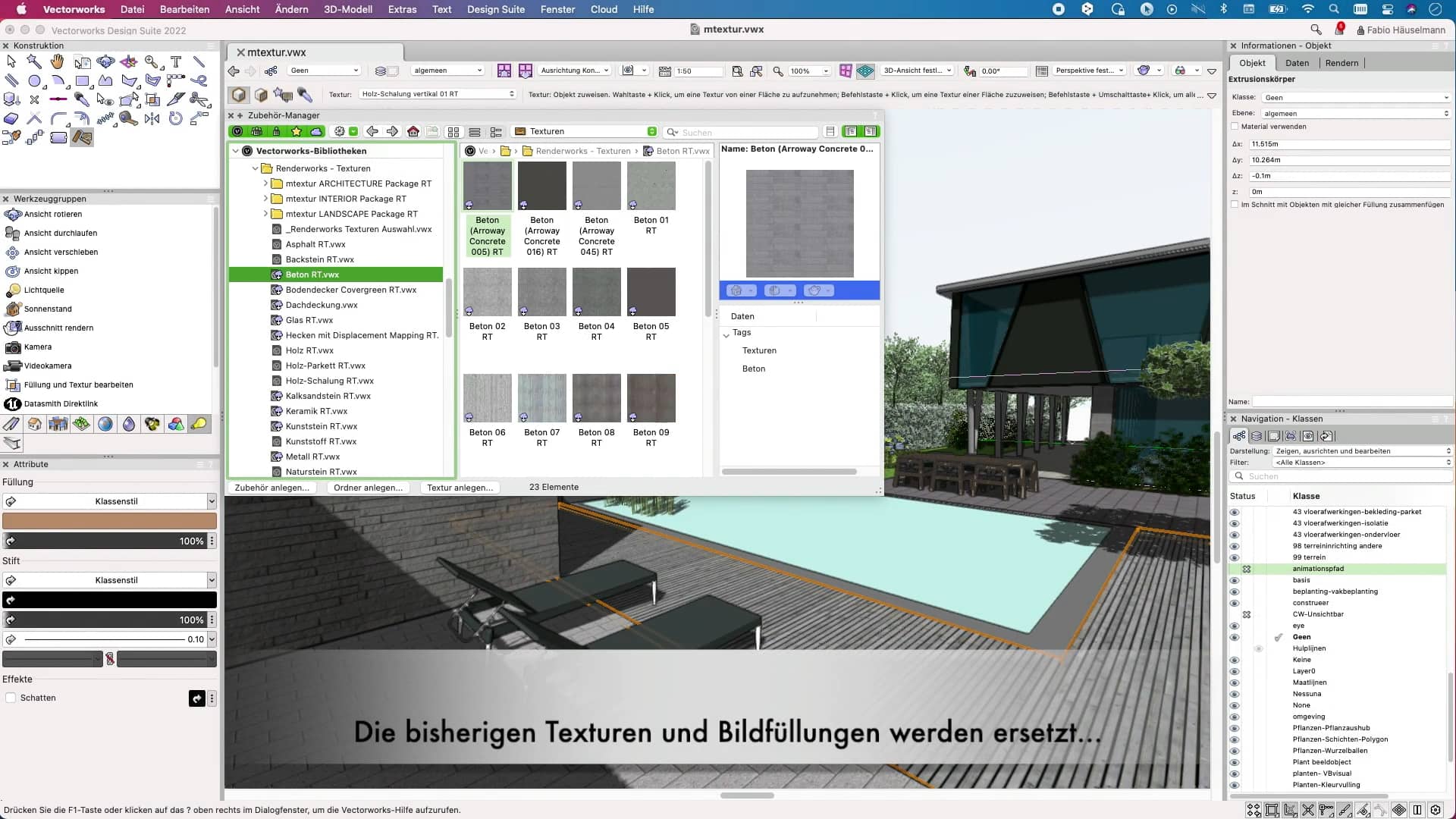Image resolution: width=1456 pixels, height=819 pixels.
Task: Collapse the Renderworks - Texturen folder tree
Action: 255,168
